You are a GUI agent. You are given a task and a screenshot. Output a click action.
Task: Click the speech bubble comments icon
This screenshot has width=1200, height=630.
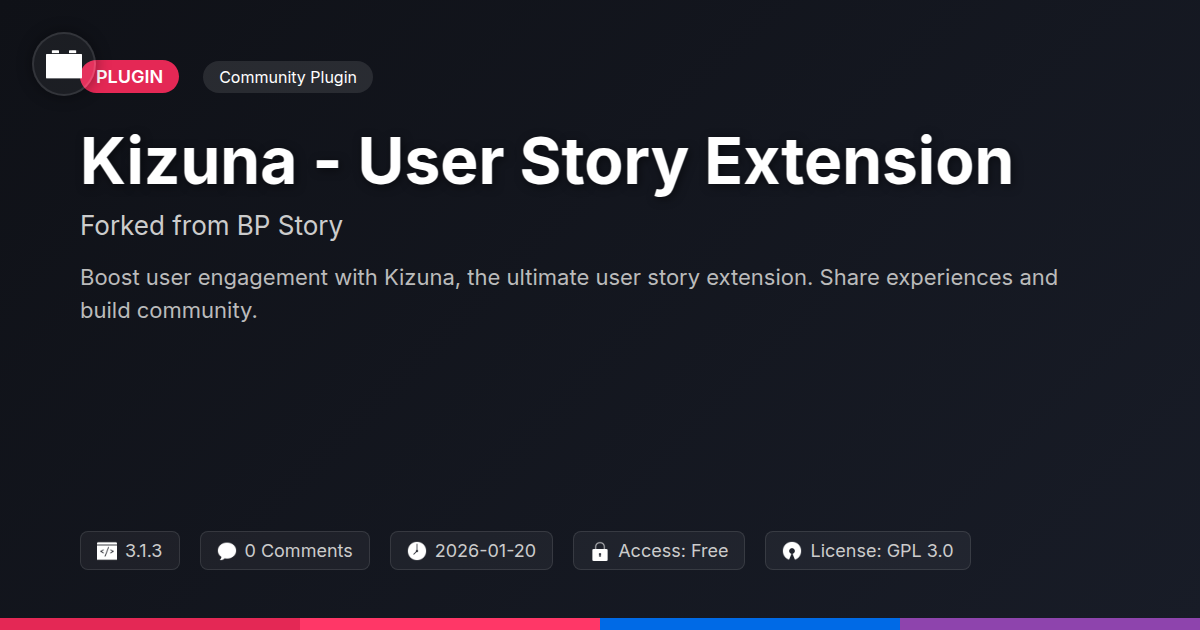tap(227, 551)
